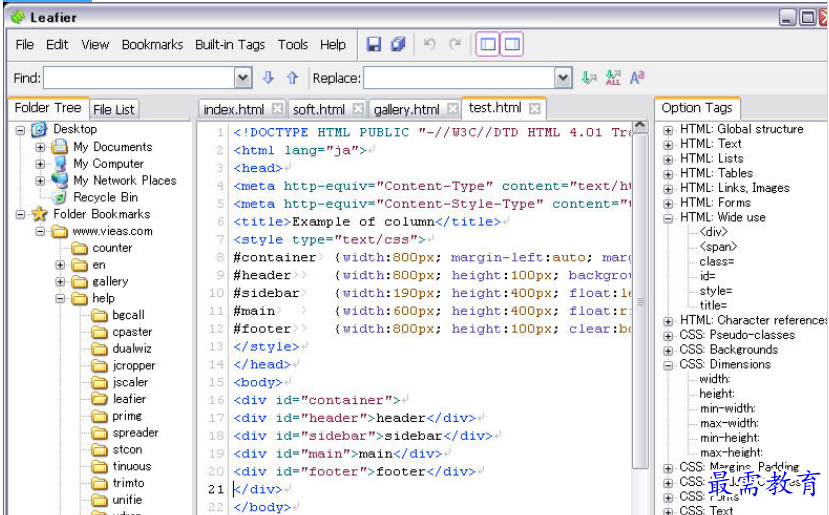Expand CSS: Pseudo-classes group
The image size is (829, 515).
point(668,336)
